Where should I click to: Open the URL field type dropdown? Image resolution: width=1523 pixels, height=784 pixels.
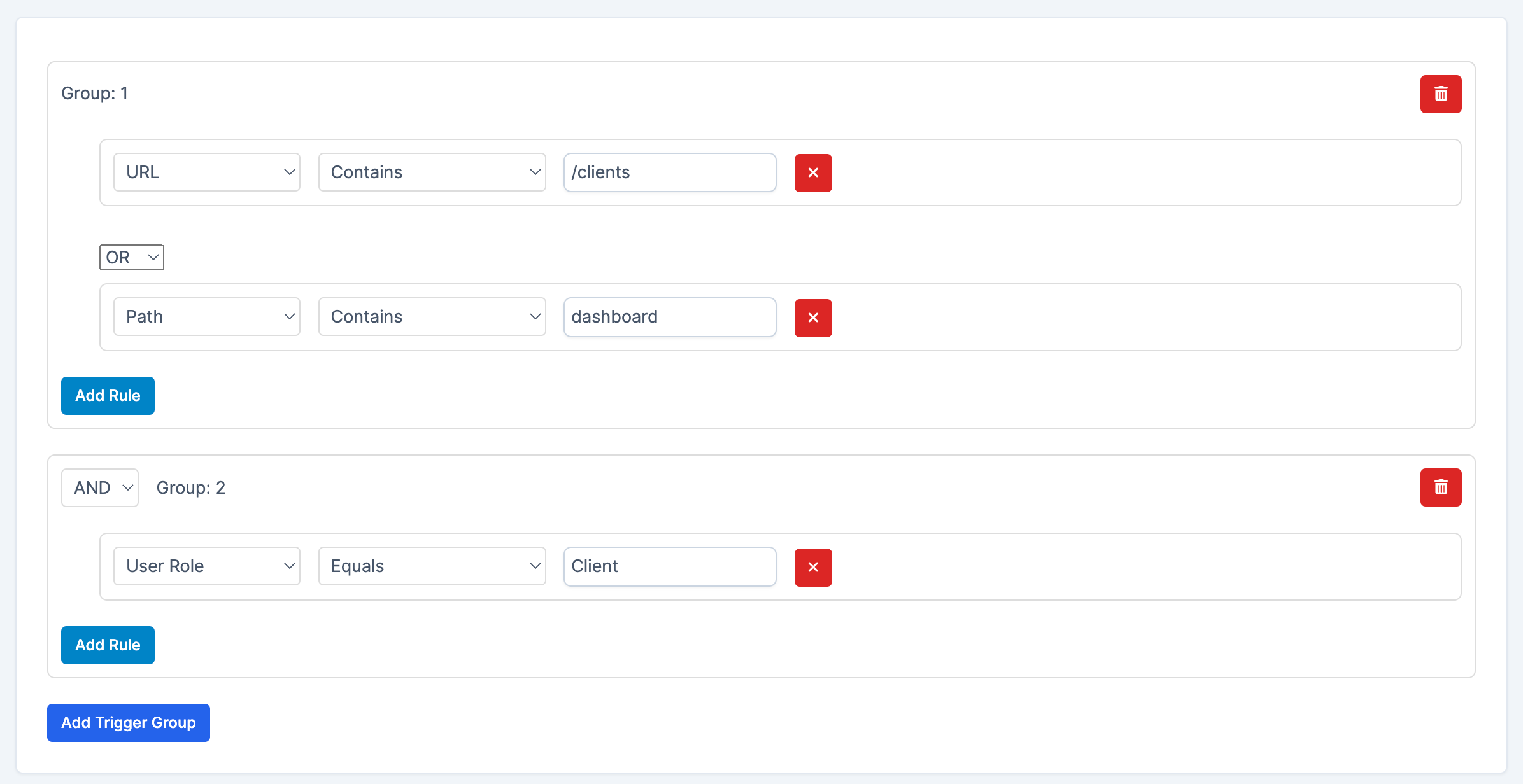(x=206, y=172)
